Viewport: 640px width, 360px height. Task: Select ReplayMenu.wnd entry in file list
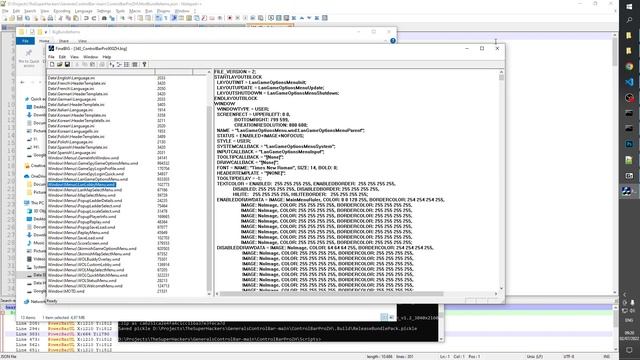(x=78, y=232)
